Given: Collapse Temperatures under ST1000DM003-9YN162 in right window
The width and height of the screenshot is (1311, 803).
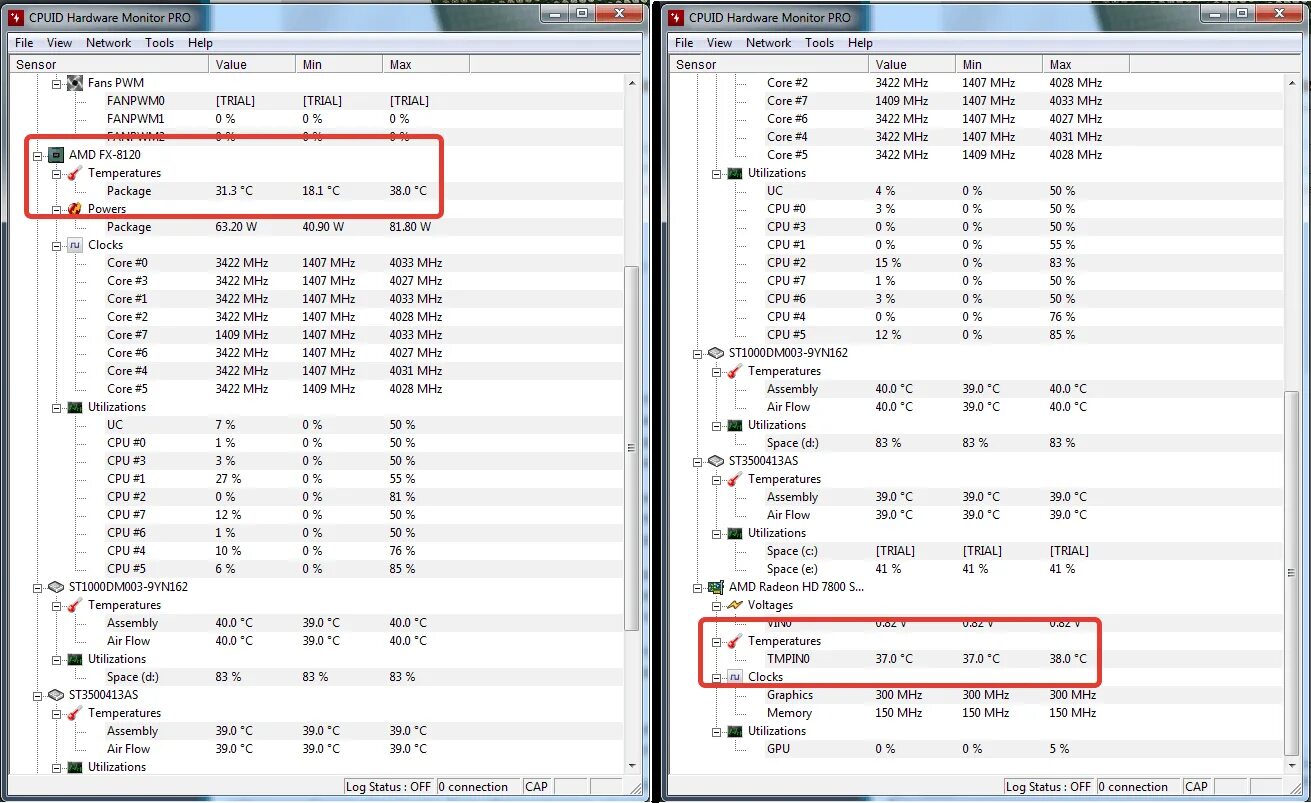Looking at the screenshot, I should tap(717, 371).
